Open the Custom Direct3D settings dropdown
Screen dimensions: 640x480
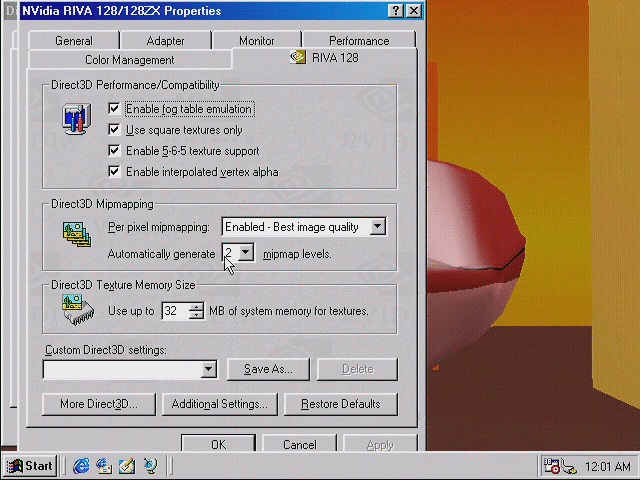(x=209, y=369)
